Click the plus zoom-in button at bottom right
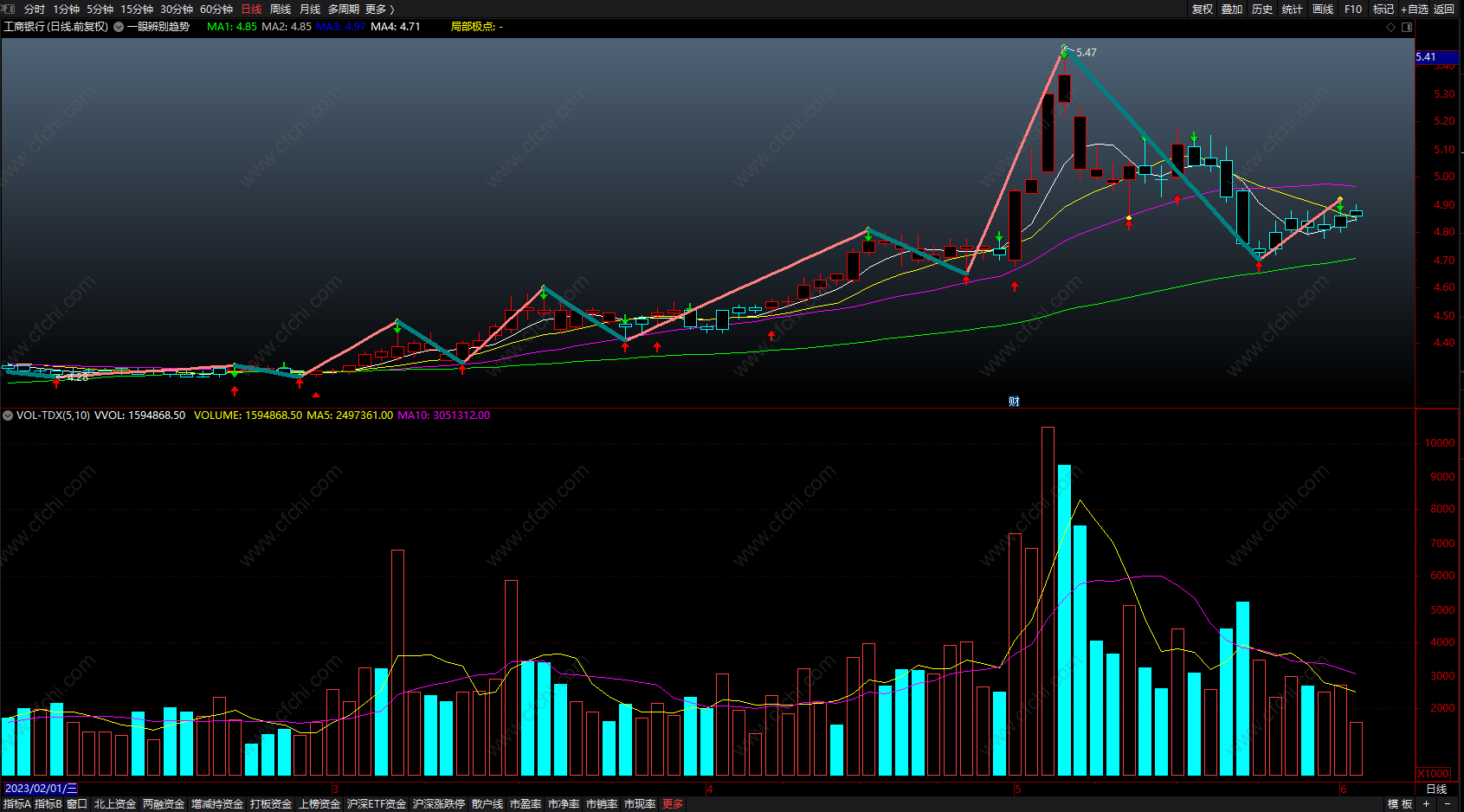The image size is (1464, 812). 1427,804
